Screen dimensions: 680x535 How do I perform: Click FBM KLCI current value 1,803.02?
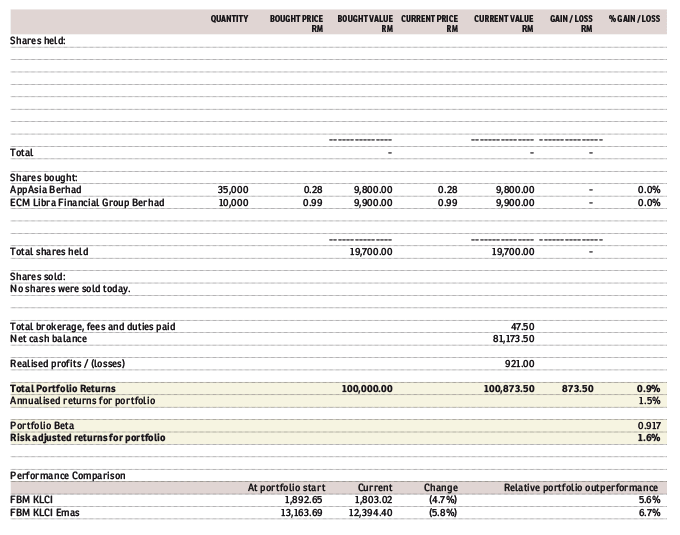374,500
